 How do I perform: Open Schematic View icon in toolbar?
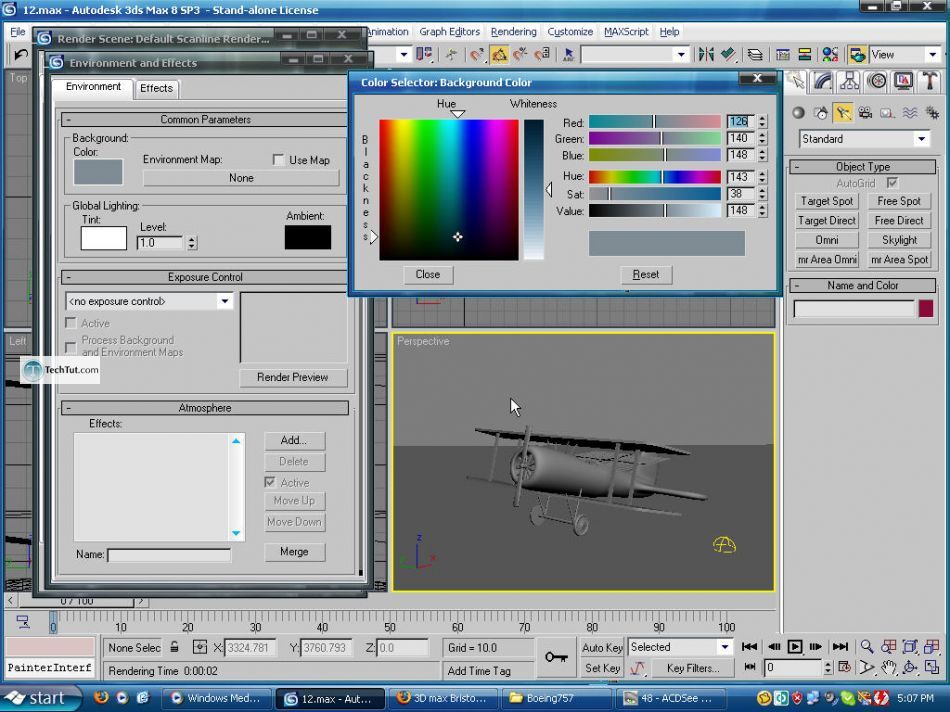point(805,55)
